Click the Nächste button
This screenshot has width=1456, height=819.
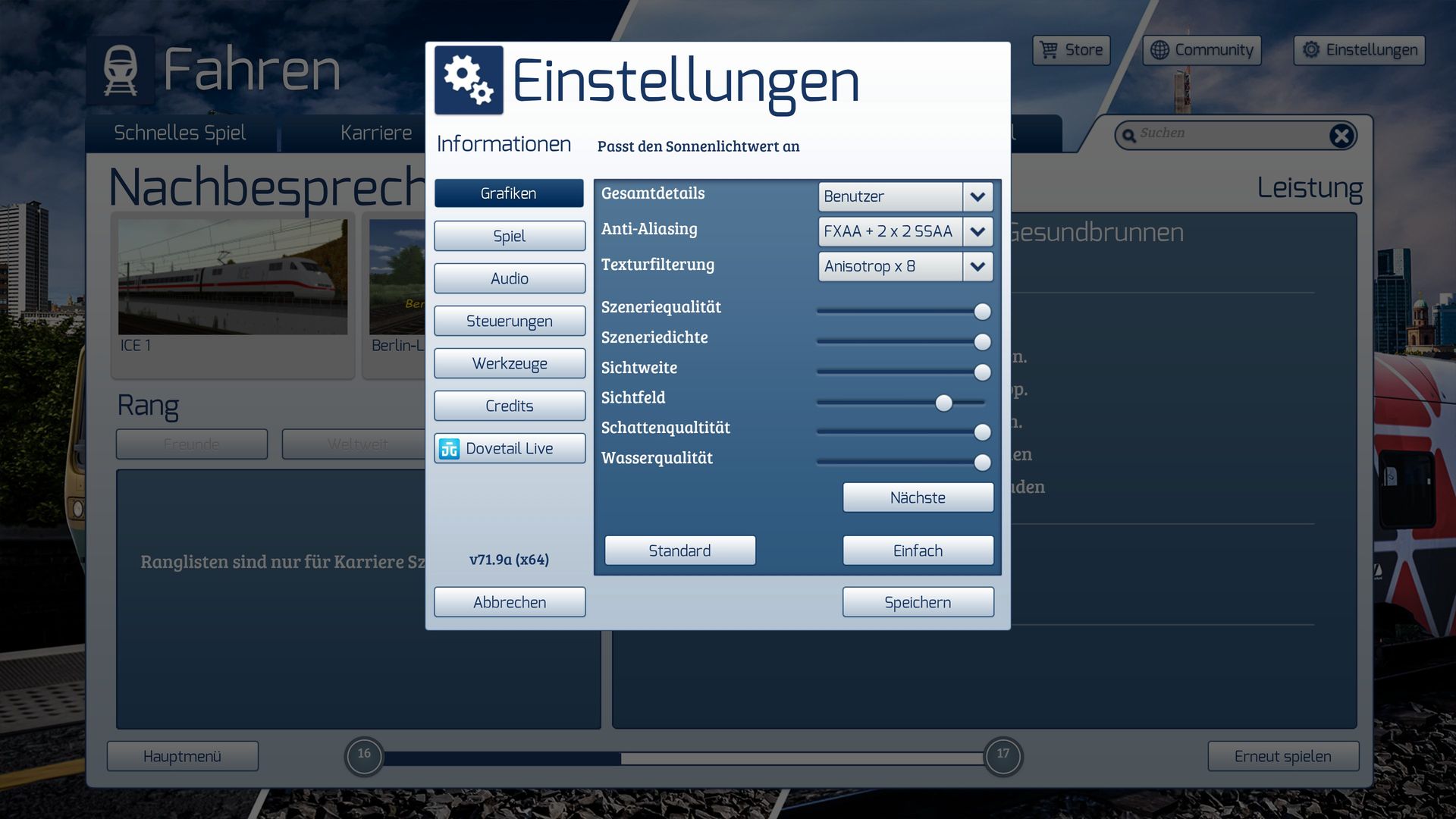pos(918,498)
